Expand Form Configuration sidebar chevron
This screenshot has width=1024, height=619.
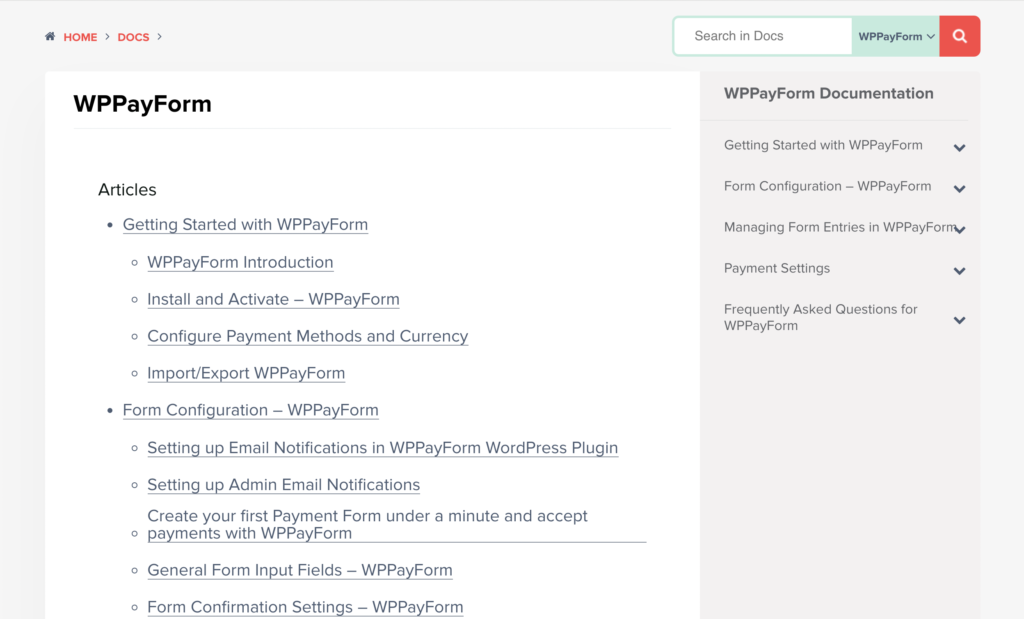959,189
